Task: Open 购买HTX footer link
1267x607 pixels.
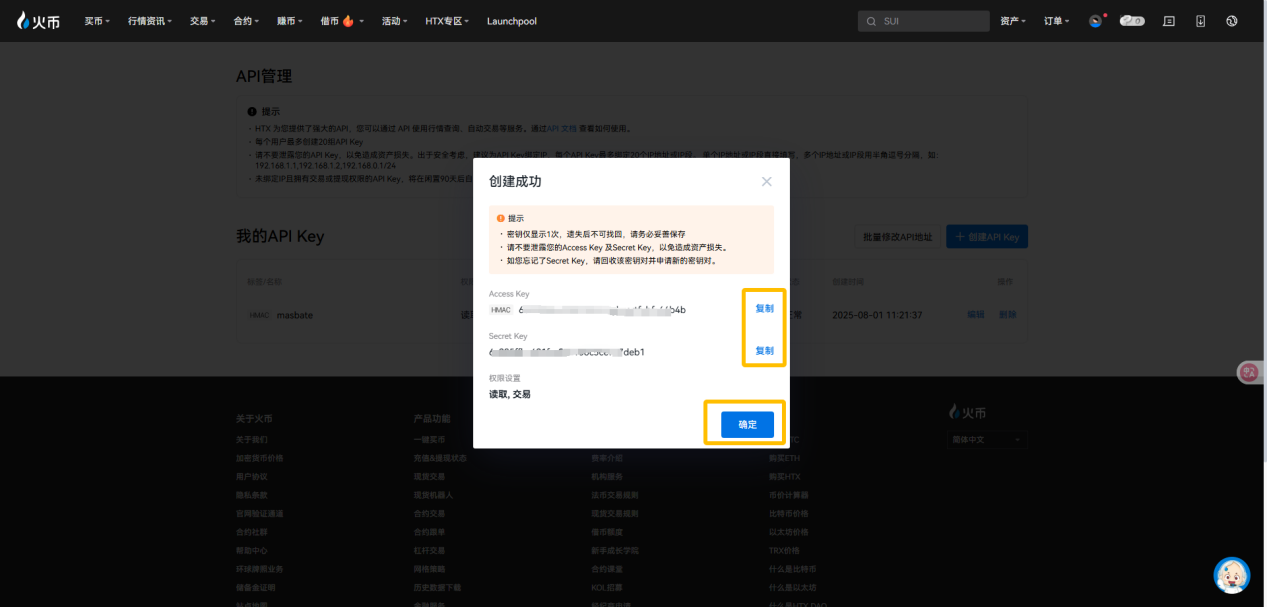Action: (x=786, y=477)
